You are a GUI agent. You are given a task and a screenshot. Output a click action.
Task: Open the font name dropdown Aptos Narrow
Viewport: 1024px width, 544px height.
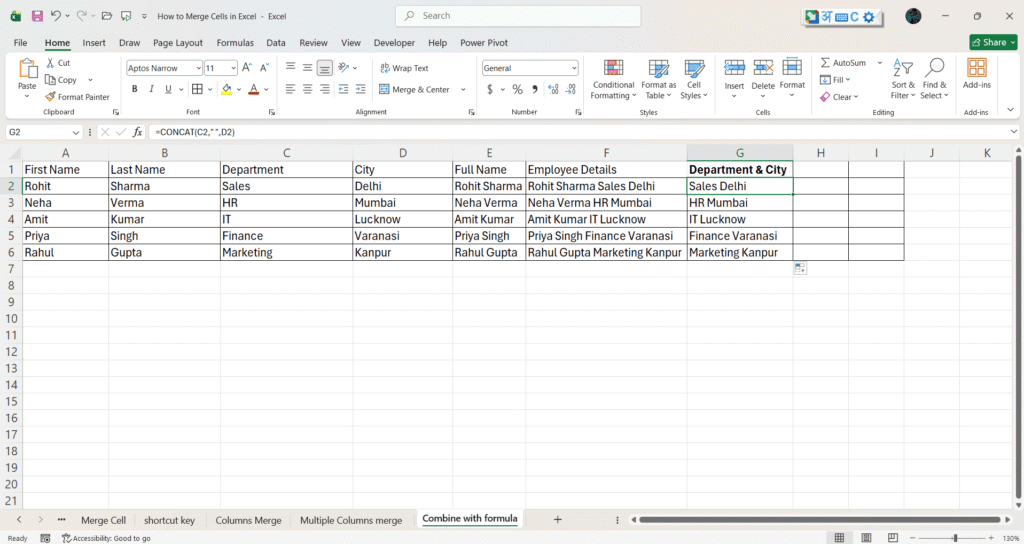click(198, 68)
